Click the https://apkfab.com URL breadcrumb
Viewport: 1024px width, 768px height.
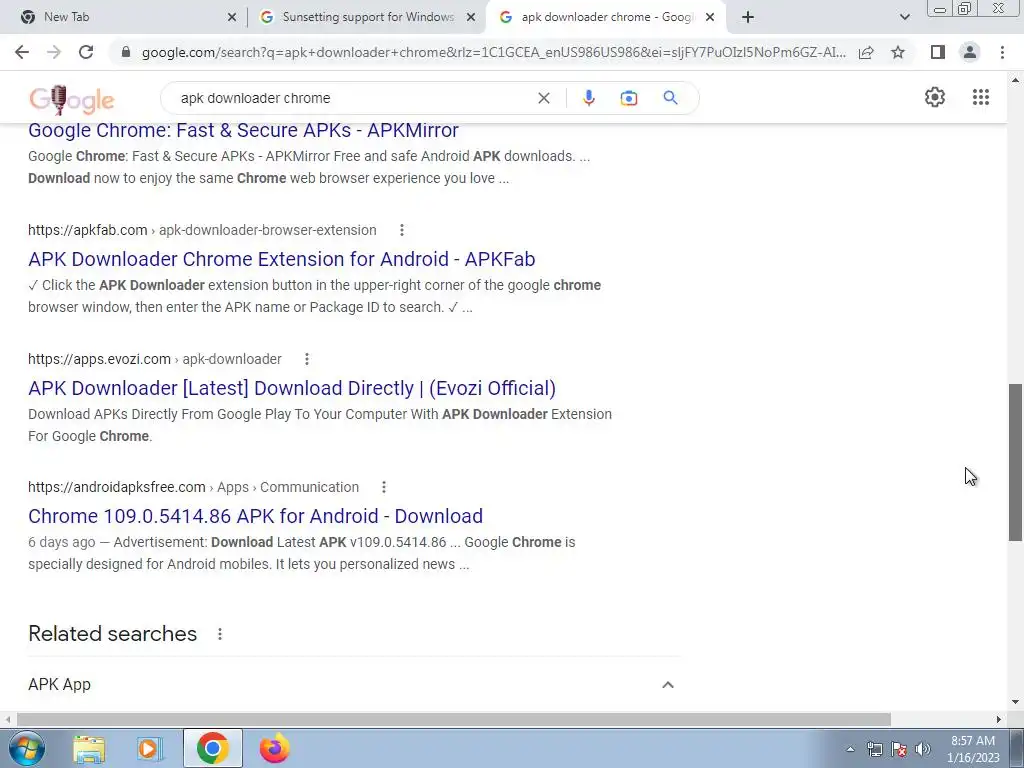pyautogui.click(x=88, y=230)
